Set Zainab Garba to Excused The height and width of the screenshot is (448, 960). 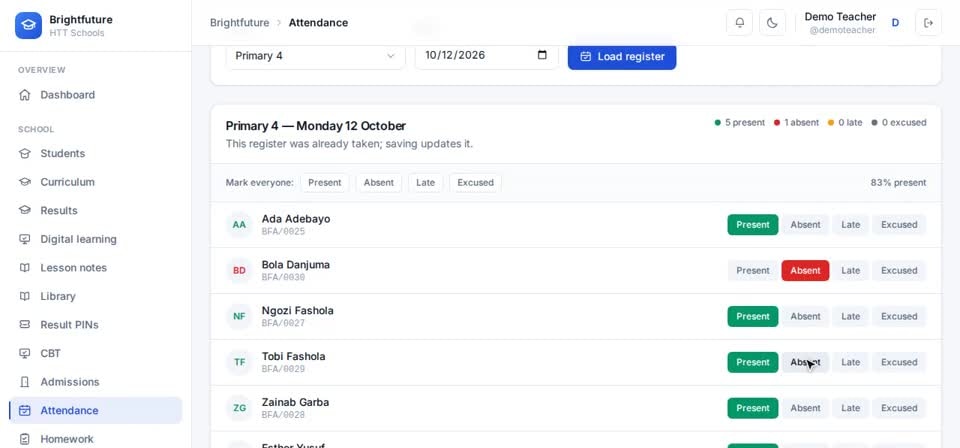click(x=899, y=408)
